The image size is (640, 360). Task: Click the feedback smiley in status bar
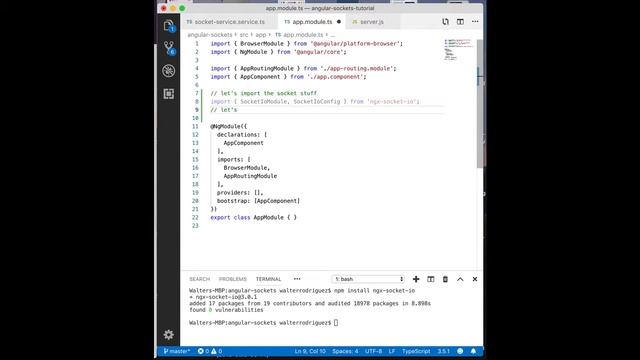coord(460,351)
